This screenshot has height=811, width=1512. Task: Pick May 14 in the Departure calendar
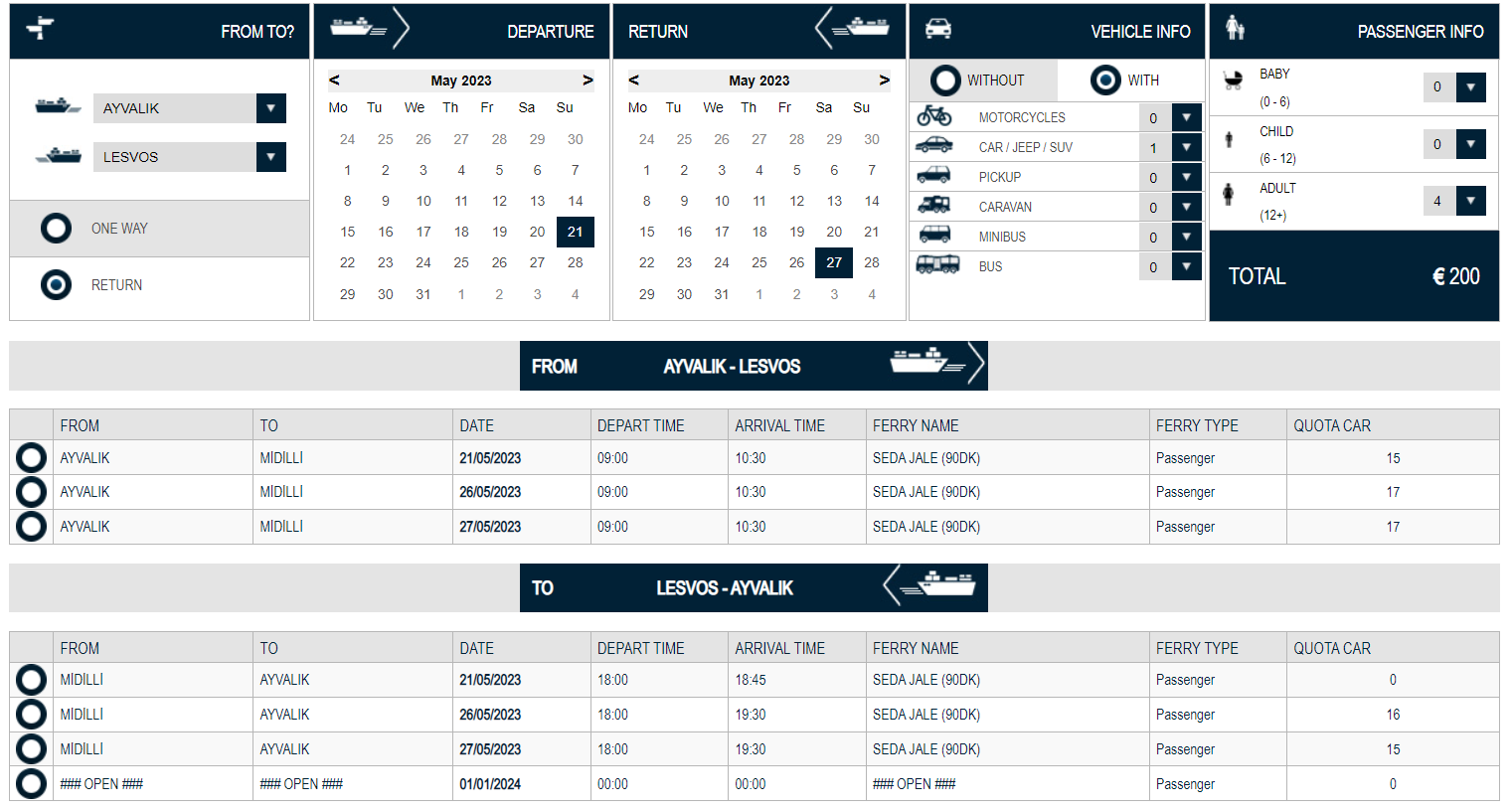[575, 201]
